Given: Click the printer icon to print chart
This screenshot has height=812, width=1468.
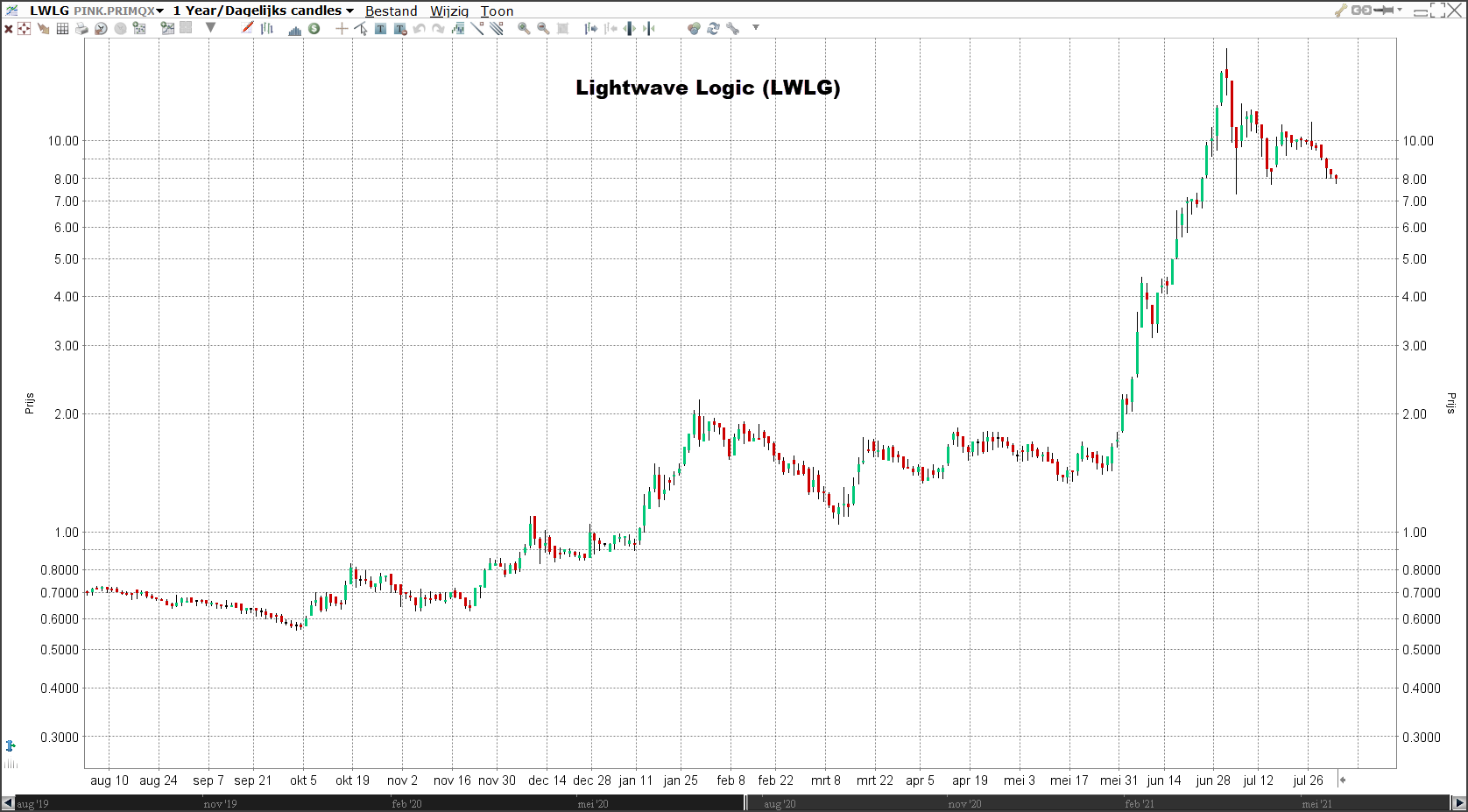Looking at the screenshot, I should (x=81, y=28).
